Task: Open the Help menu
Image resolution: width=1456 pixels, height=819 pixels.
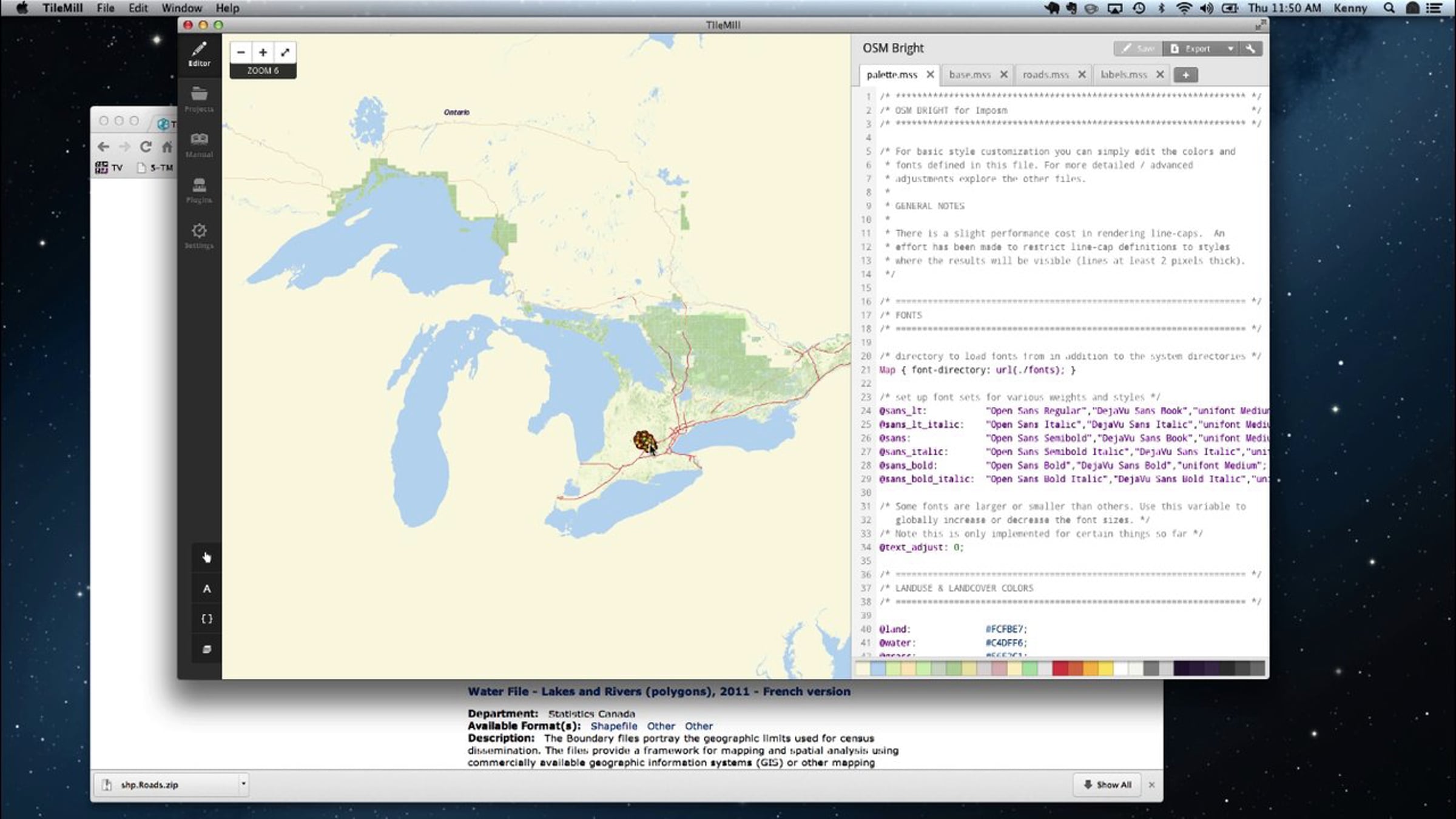Action: click(227, 8)
